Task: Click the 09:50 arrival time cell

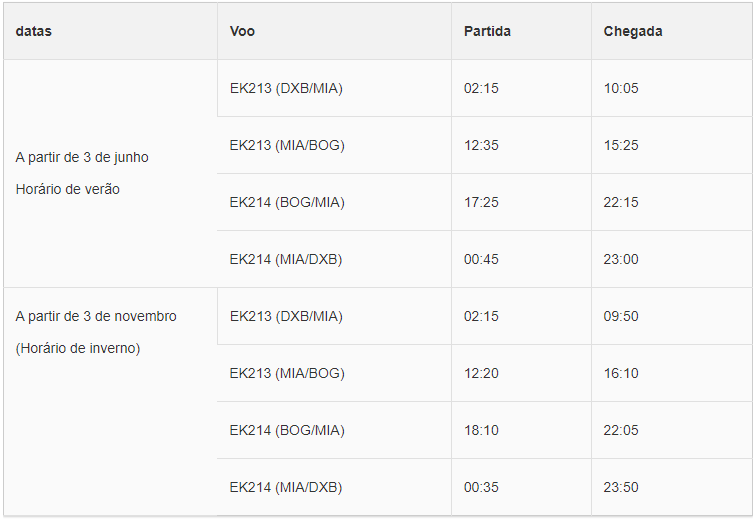Action: [x=621, y=316]
